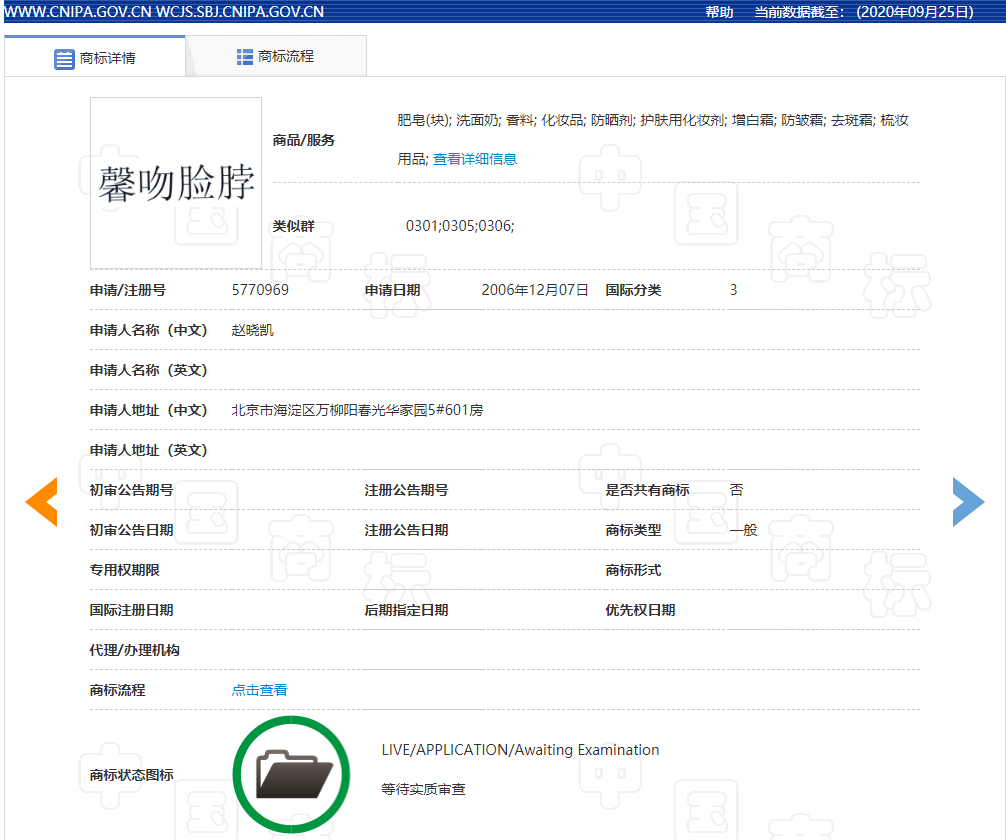1006x840 pixels.
Task: Select similar group 0301;0305;0306;
Action: (460, 226)
